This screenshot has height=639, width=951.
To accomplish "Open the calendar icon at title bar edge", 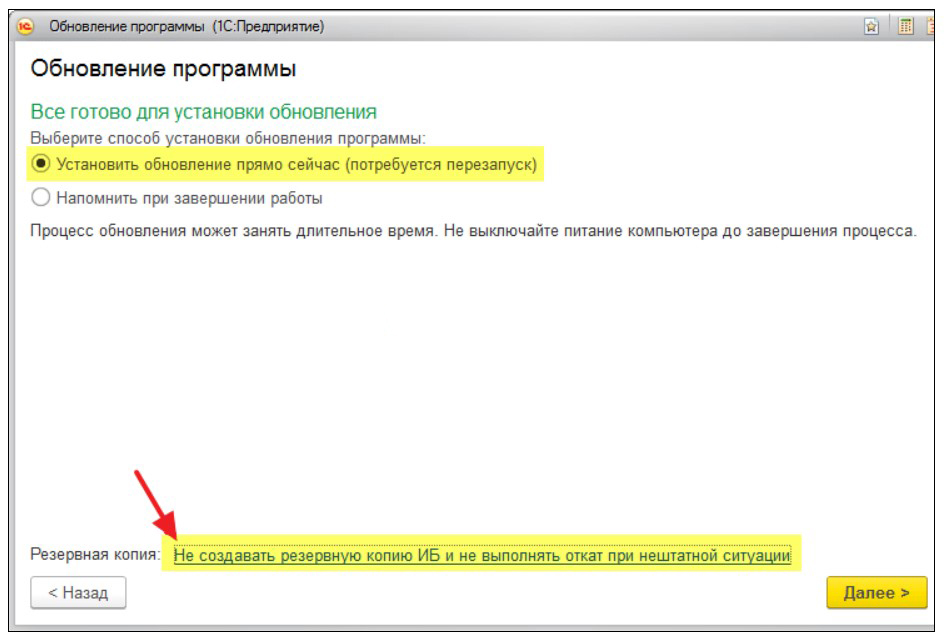I will pyautogui.click(x=934, y=27).
